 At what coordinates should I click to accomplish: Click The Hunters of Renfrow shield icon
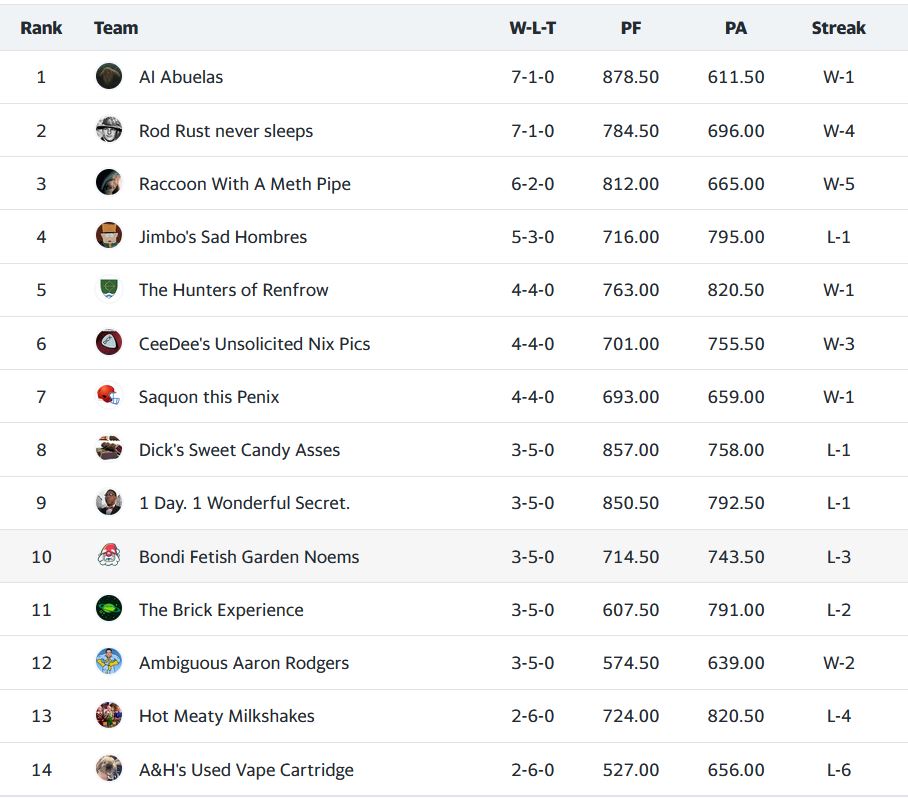pyautogui.click(x=109, y=289)
